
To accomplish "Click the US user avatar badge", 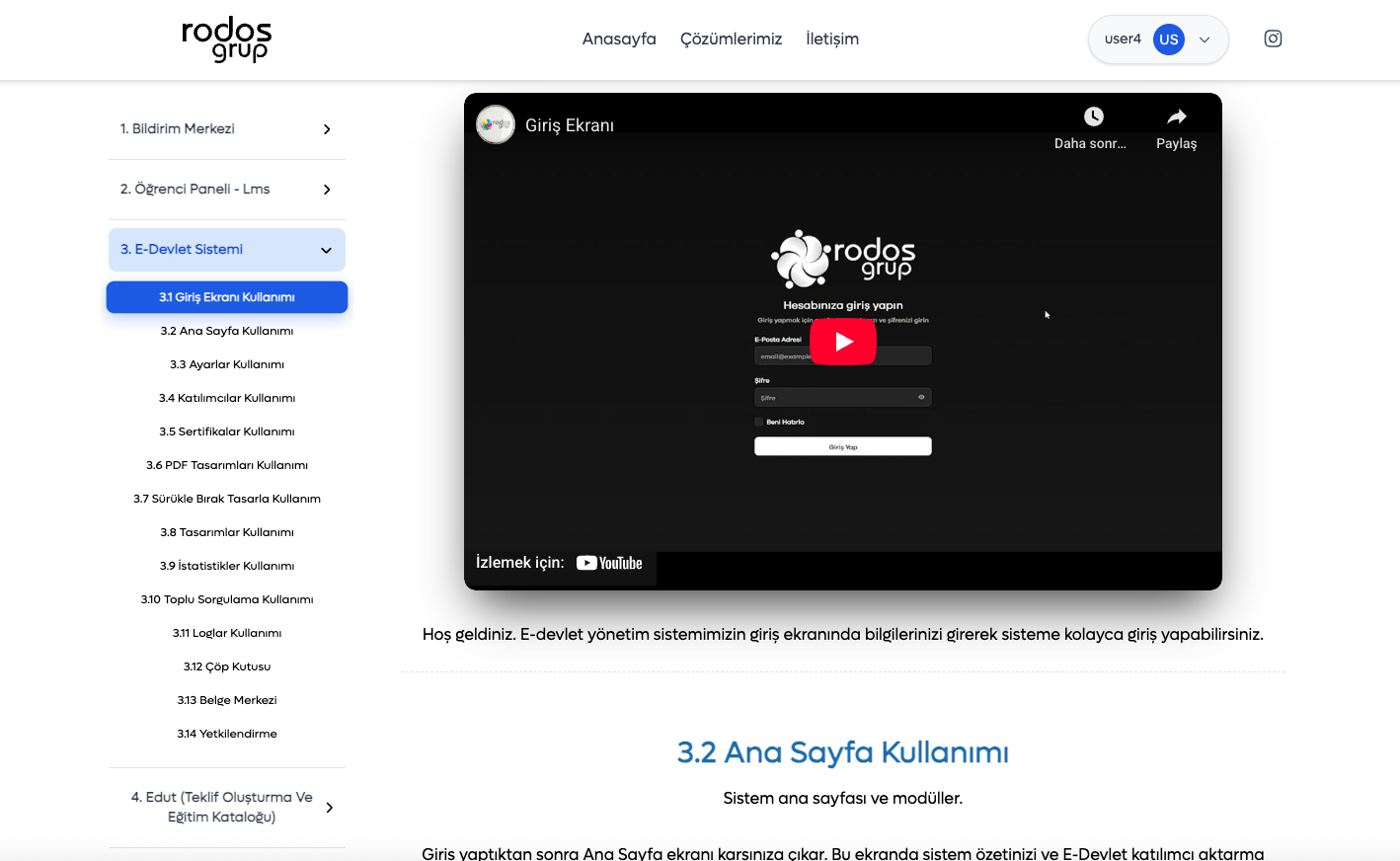I will [1168, 39].
